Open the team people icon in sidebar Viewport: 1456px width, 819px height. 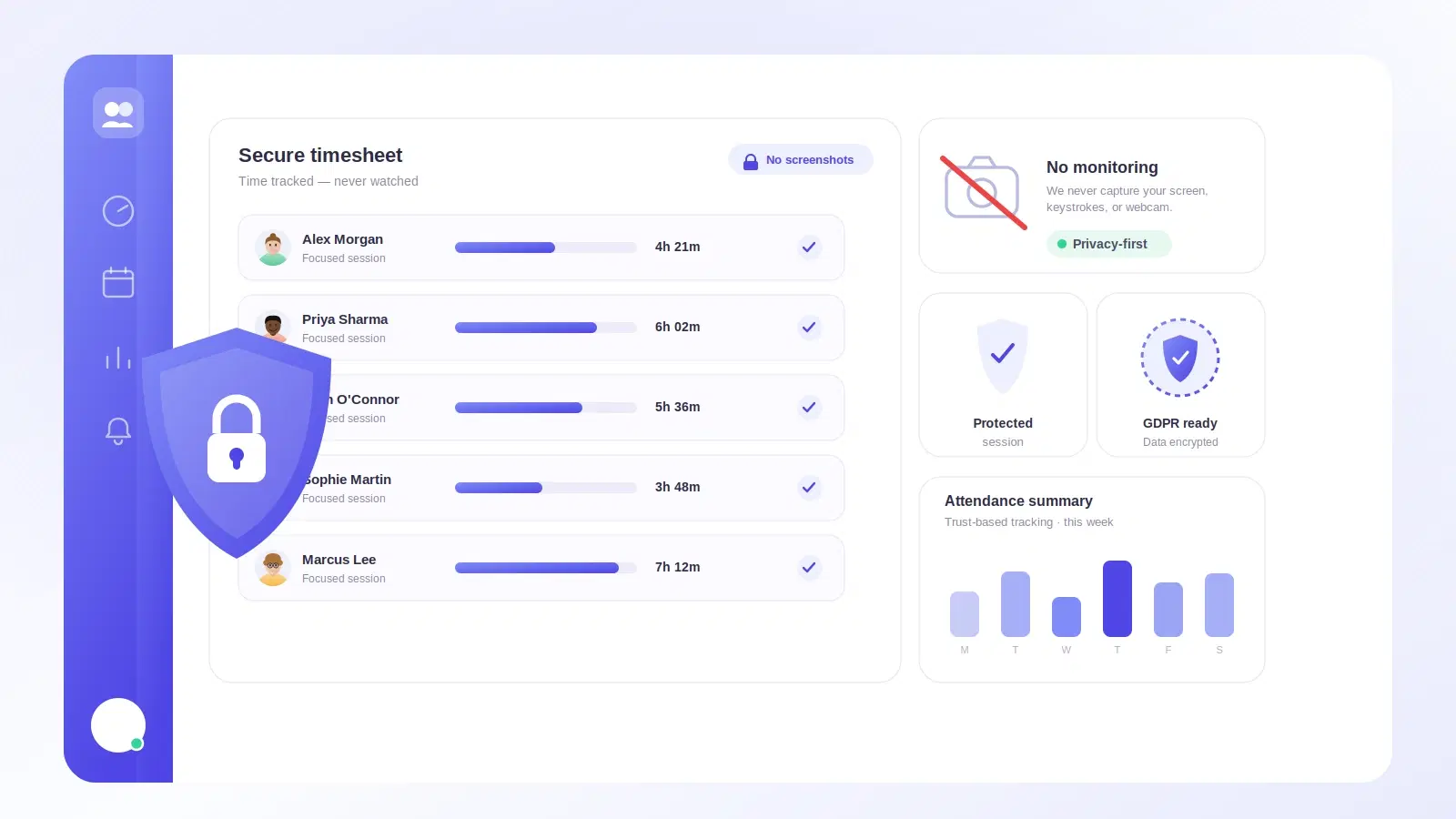pos(118,113)
